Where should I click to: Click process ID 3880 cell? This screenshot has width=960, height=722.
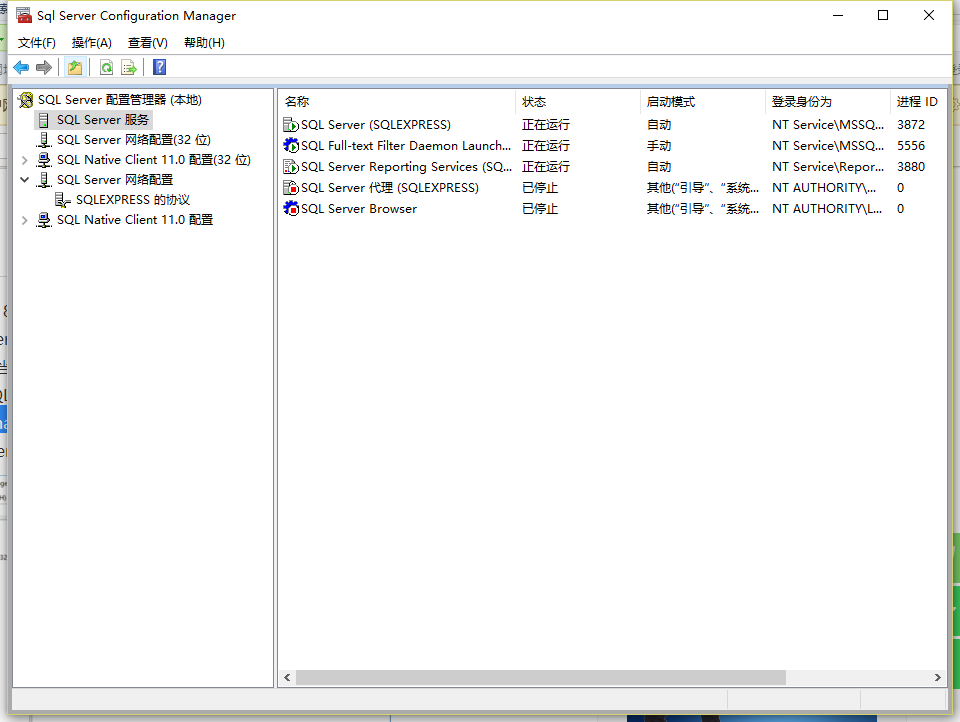[x=911, y=167]
